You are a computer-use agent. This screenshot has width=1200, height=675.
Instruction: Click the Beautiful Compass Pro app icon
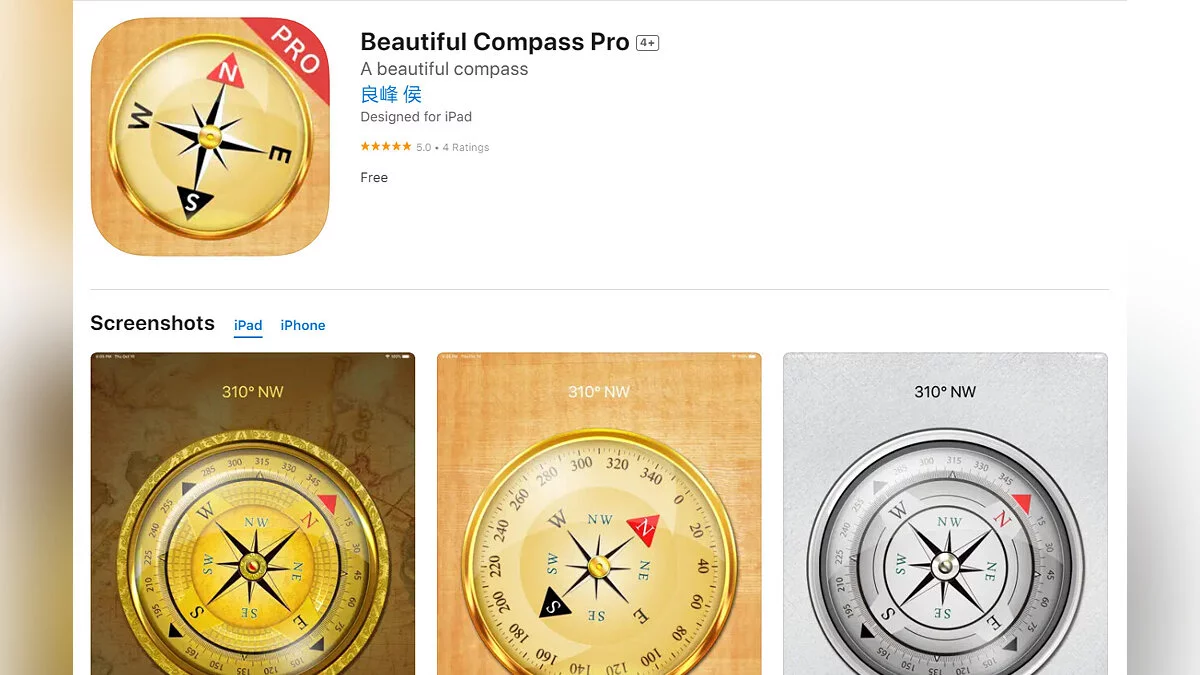tap(210, 137)
